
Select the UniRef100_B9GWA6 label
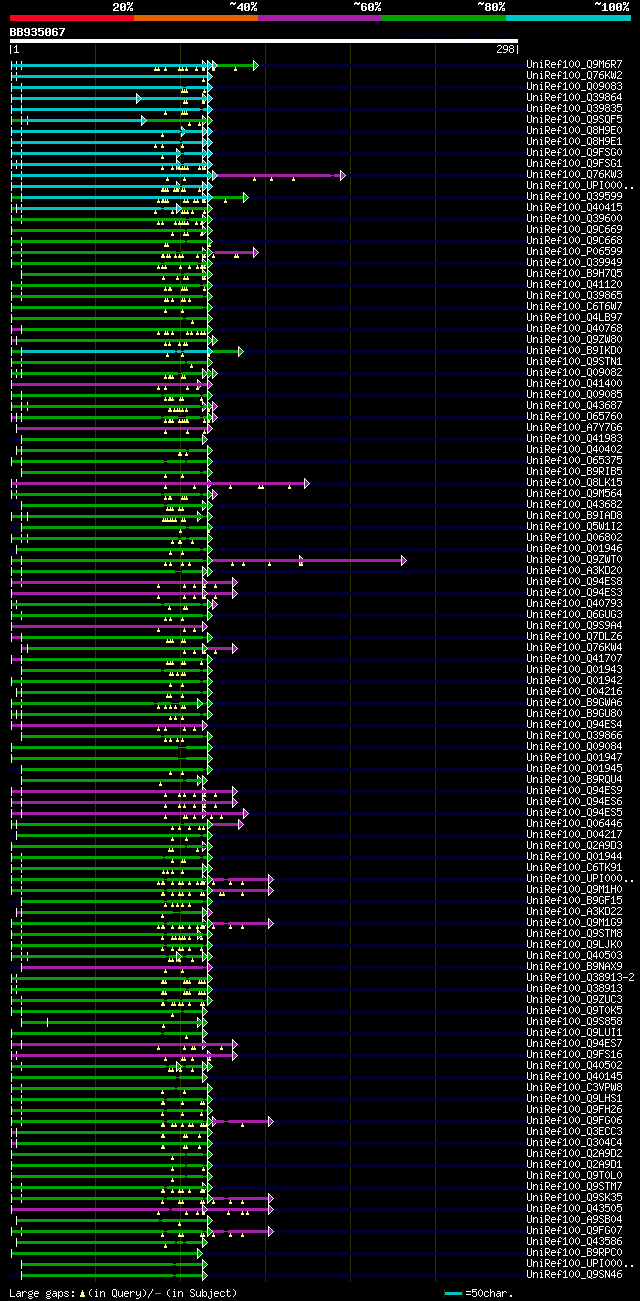click(574, 703)
